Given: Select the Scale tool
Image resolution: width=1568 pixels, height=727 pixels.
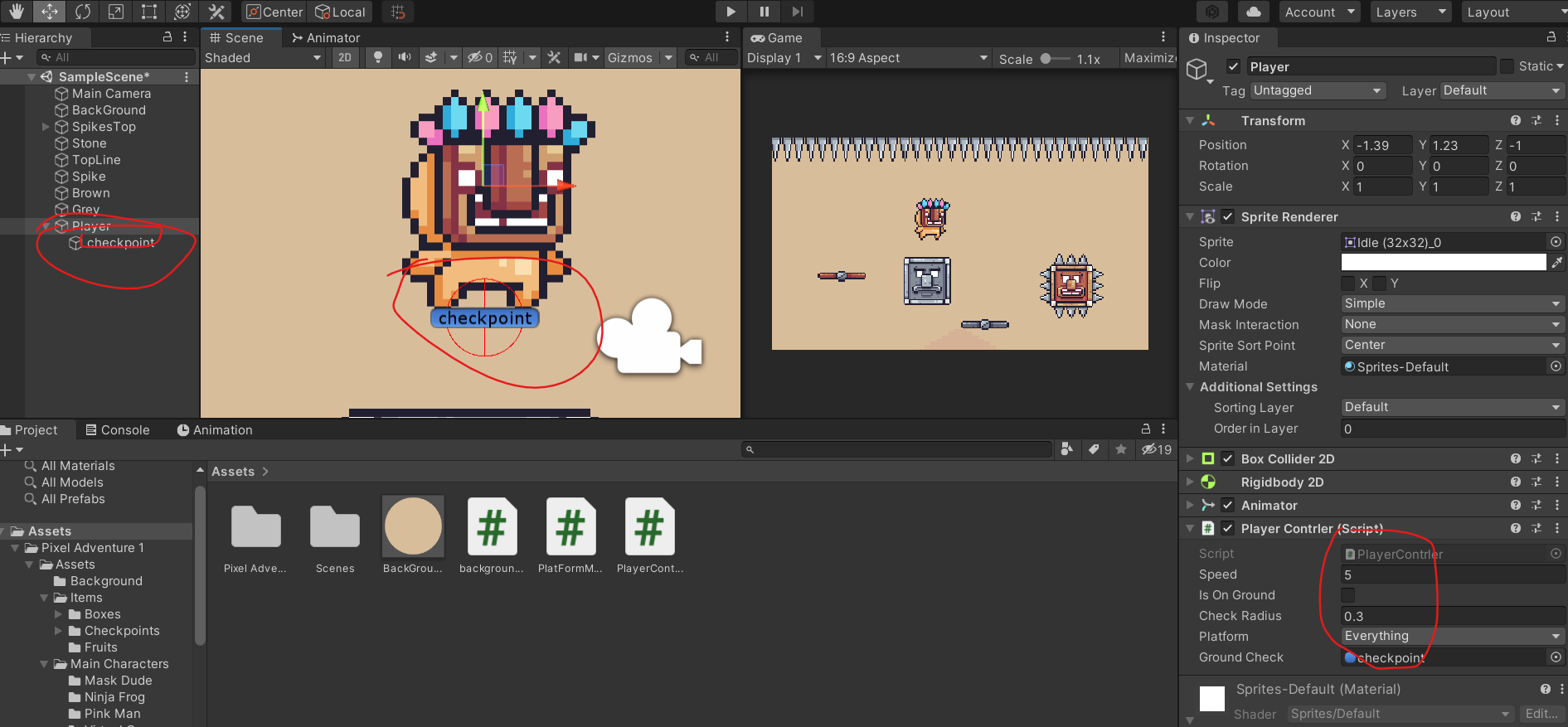Looking at the screenshot, I should 116,12.
